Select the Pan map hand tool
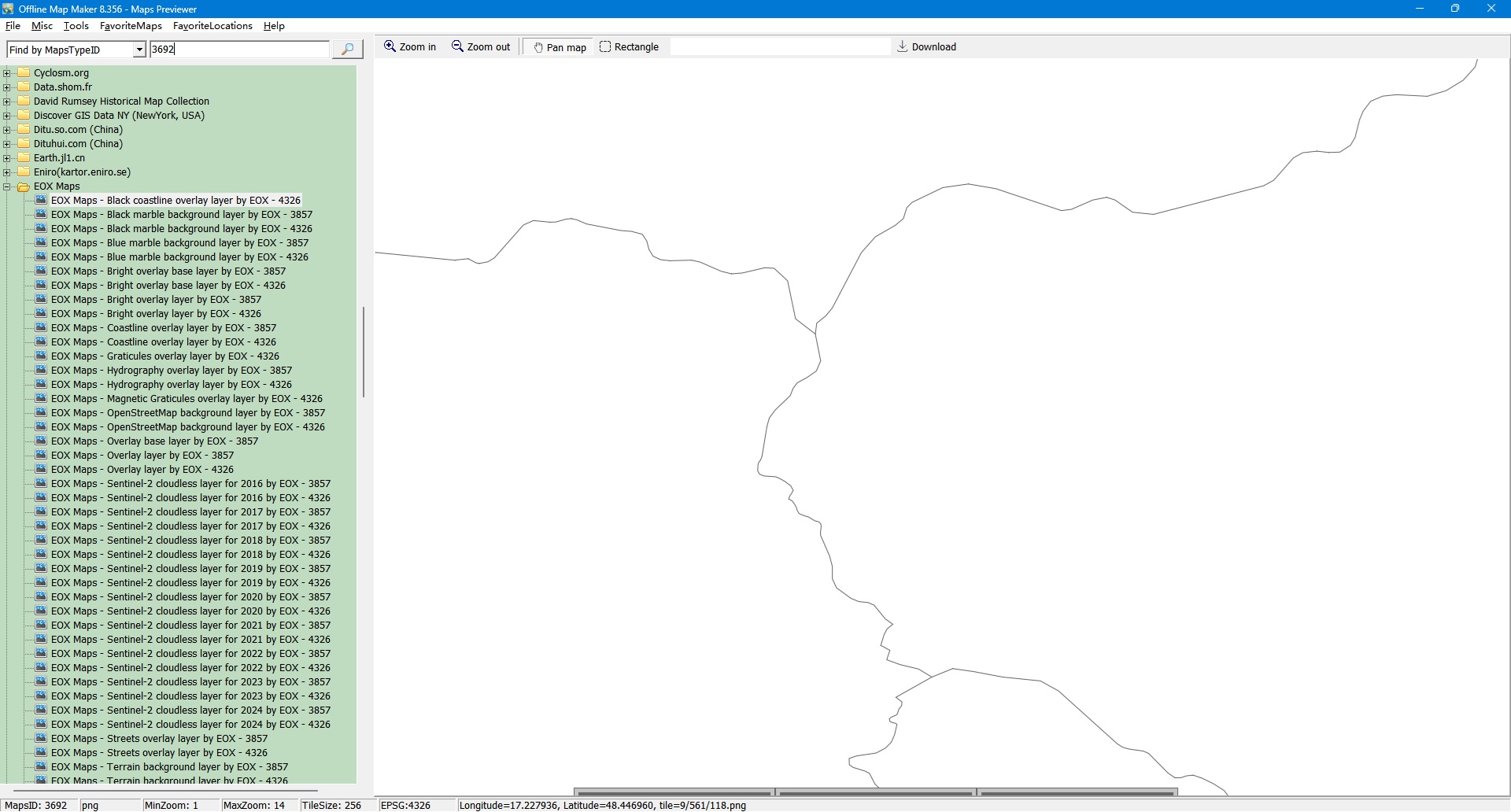Screen dimensions: 1511x812 (560, 47)
